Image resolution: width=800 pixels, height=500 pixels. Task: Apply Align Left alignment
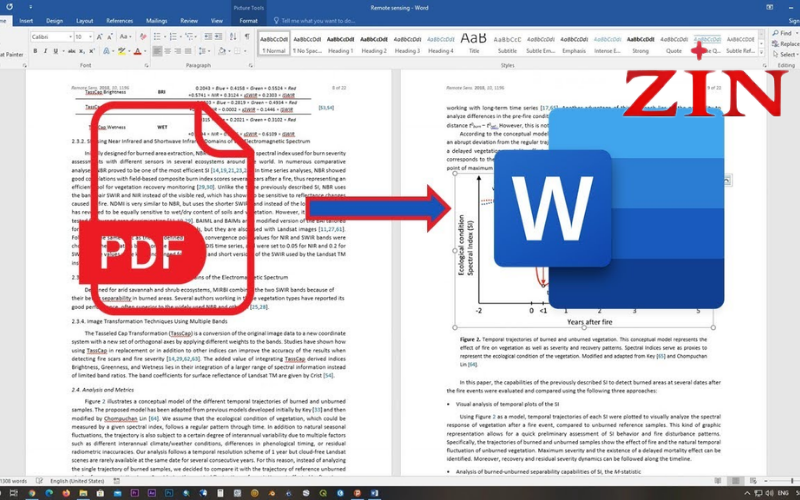click(x=157, y=51)
